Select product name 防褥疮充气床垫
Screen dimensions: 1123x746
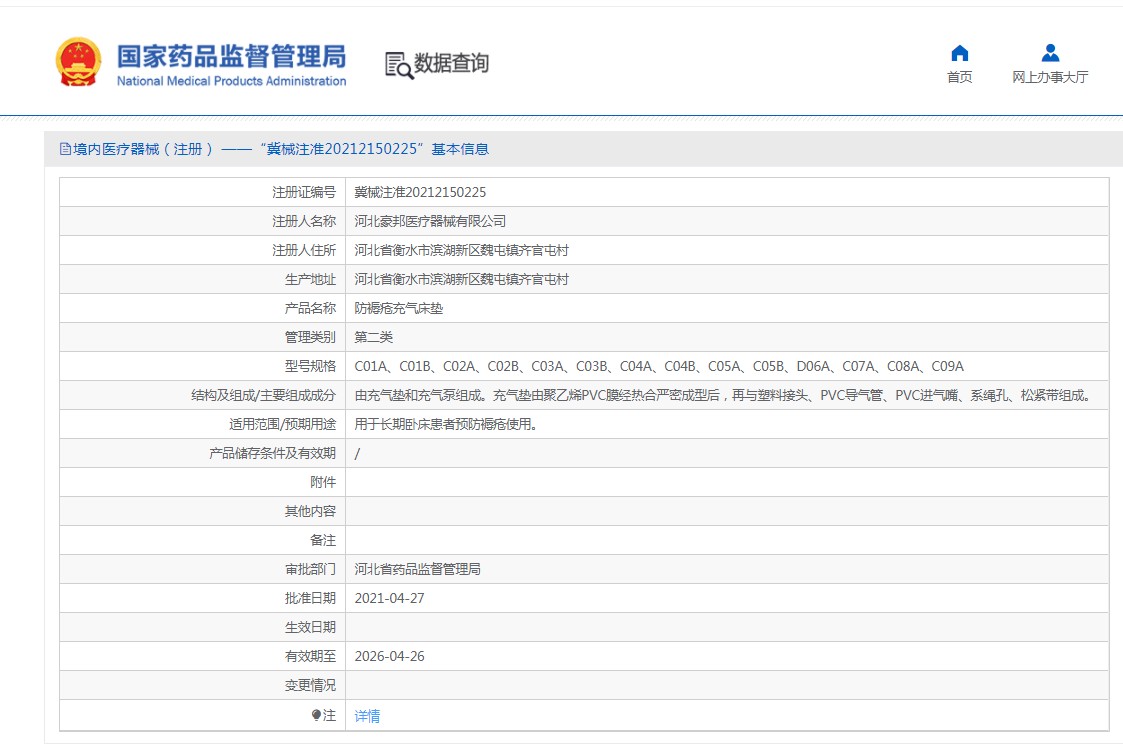(x=399, y=309)
